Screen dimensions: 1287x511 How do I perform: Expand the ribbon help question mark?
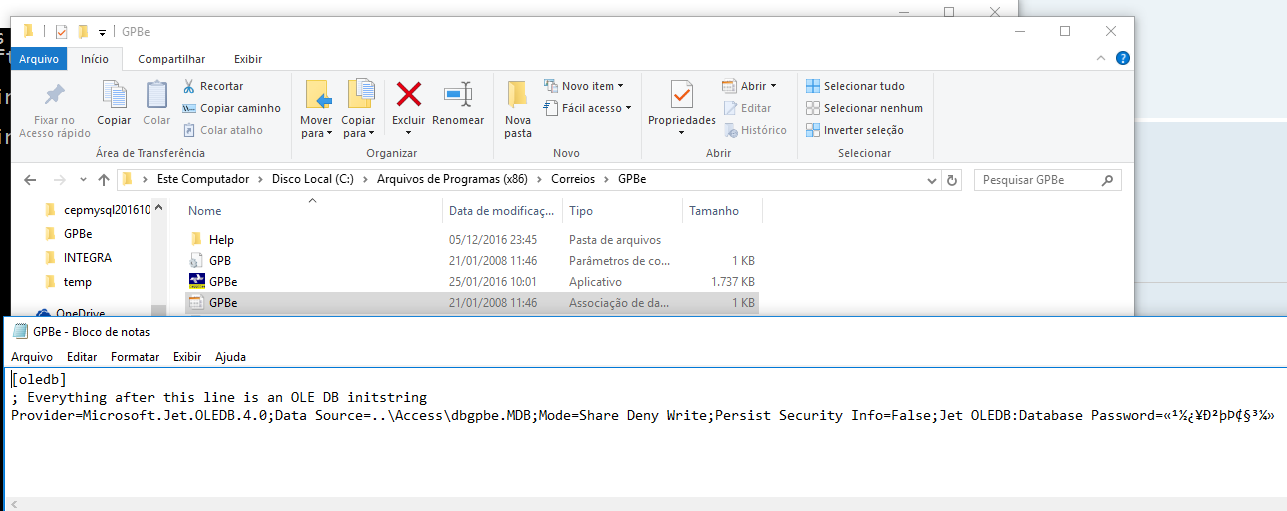tap(1123, 59)
